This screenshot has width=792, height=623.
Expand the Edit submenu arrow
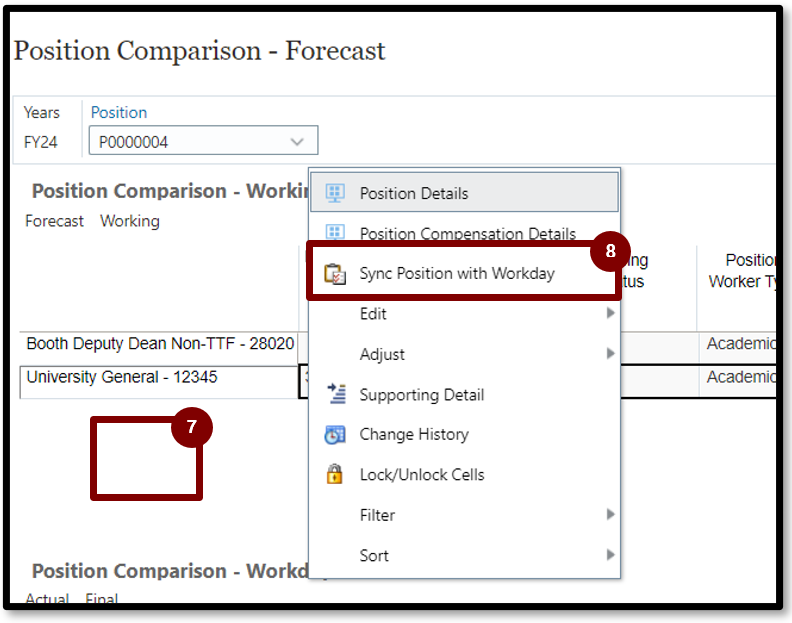(610, 314)
